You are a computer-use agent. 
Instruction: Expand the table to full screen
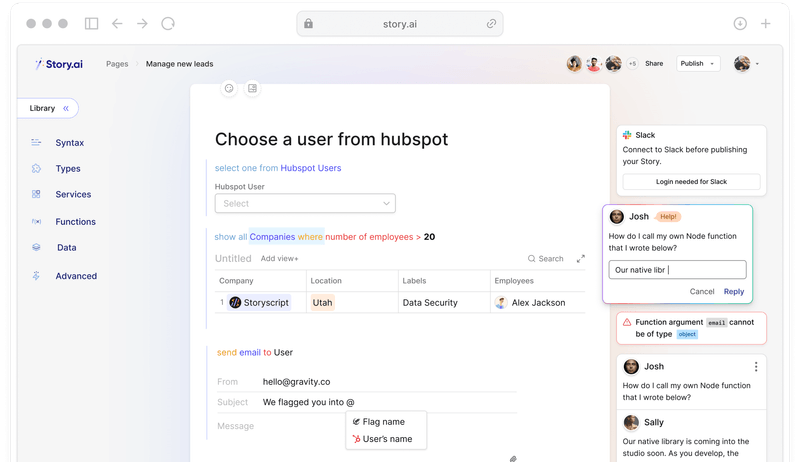(x=581, y=259)
